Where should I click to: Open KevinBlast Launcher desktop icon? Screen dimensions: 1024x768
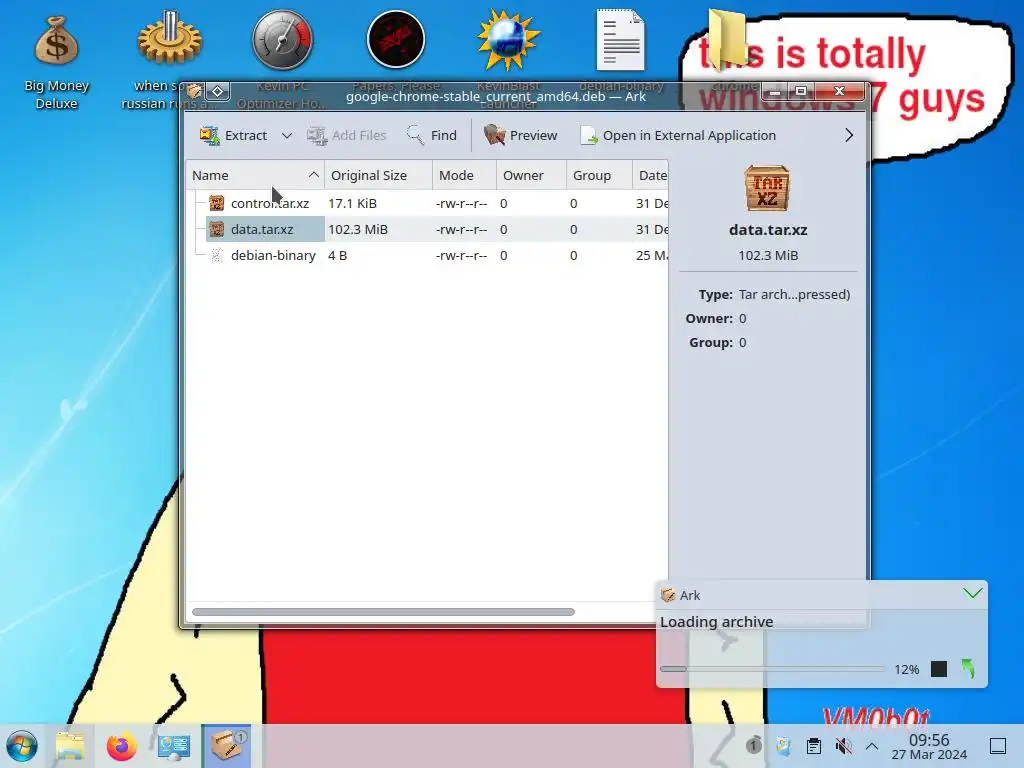pyautogui.click(x=509, y=40)
